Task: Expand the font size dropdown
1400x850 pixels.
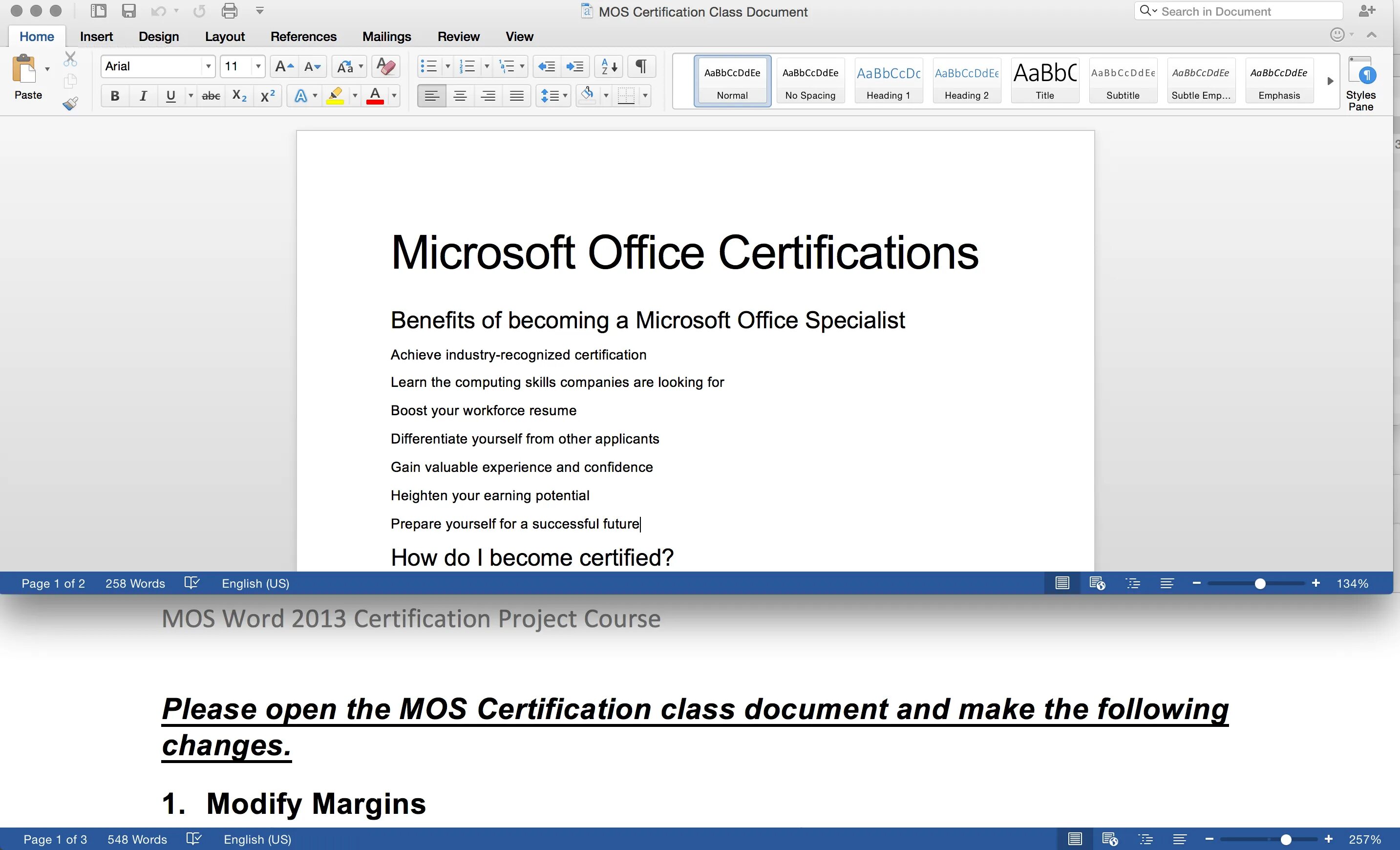Action: pyautogui.click(x=258, y=66)
